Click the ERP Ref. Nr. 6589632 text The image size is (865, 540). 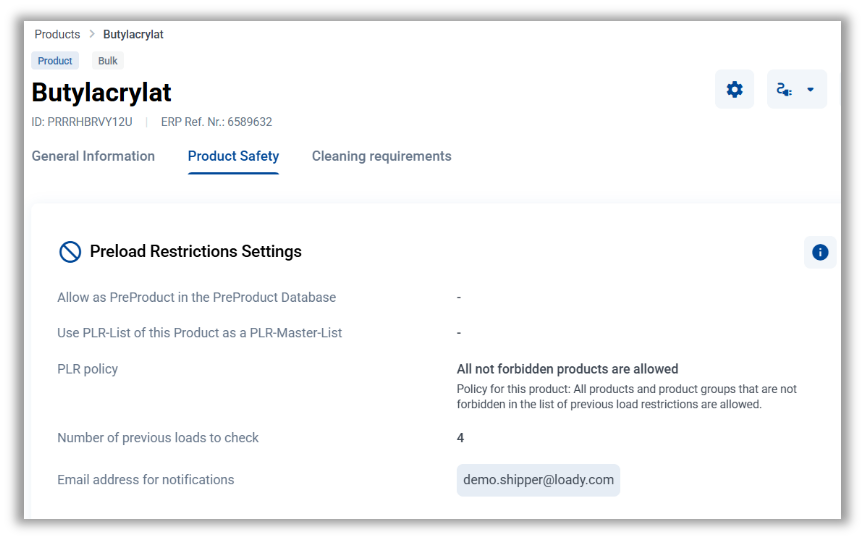(216, 122)
